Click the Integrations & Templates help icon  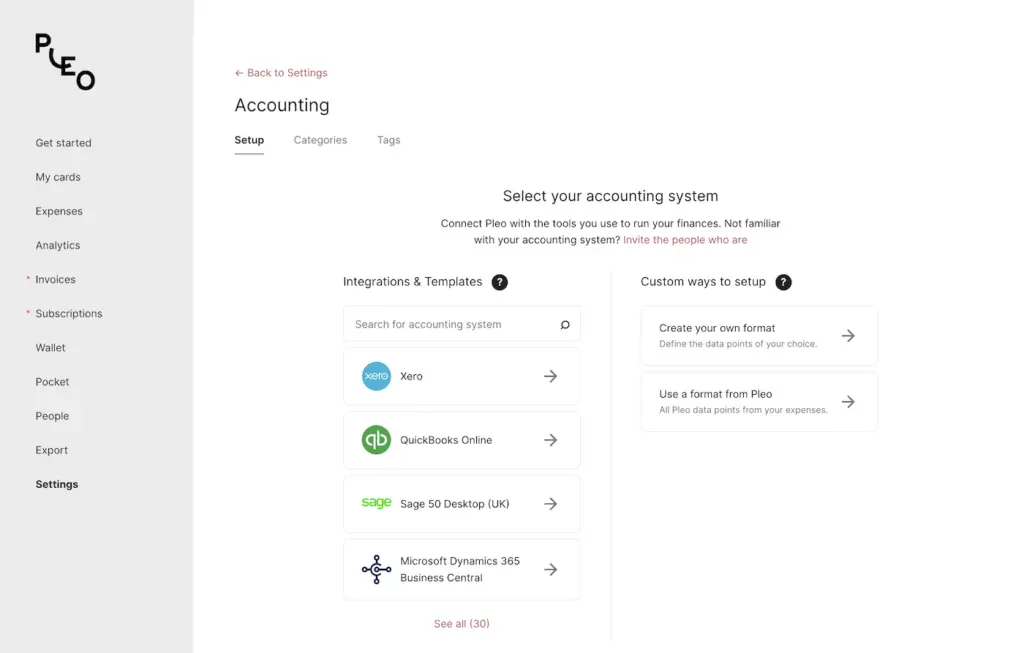pos(500,282)
